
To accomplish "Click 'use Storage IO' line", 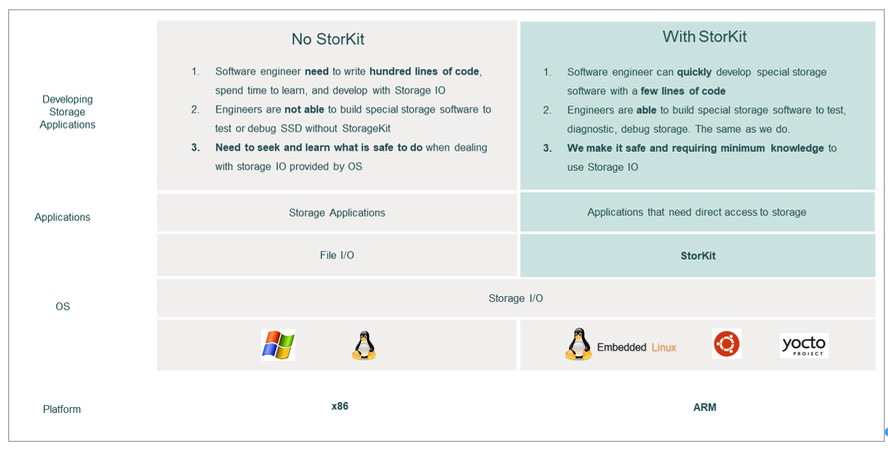I will coord(603,167).
